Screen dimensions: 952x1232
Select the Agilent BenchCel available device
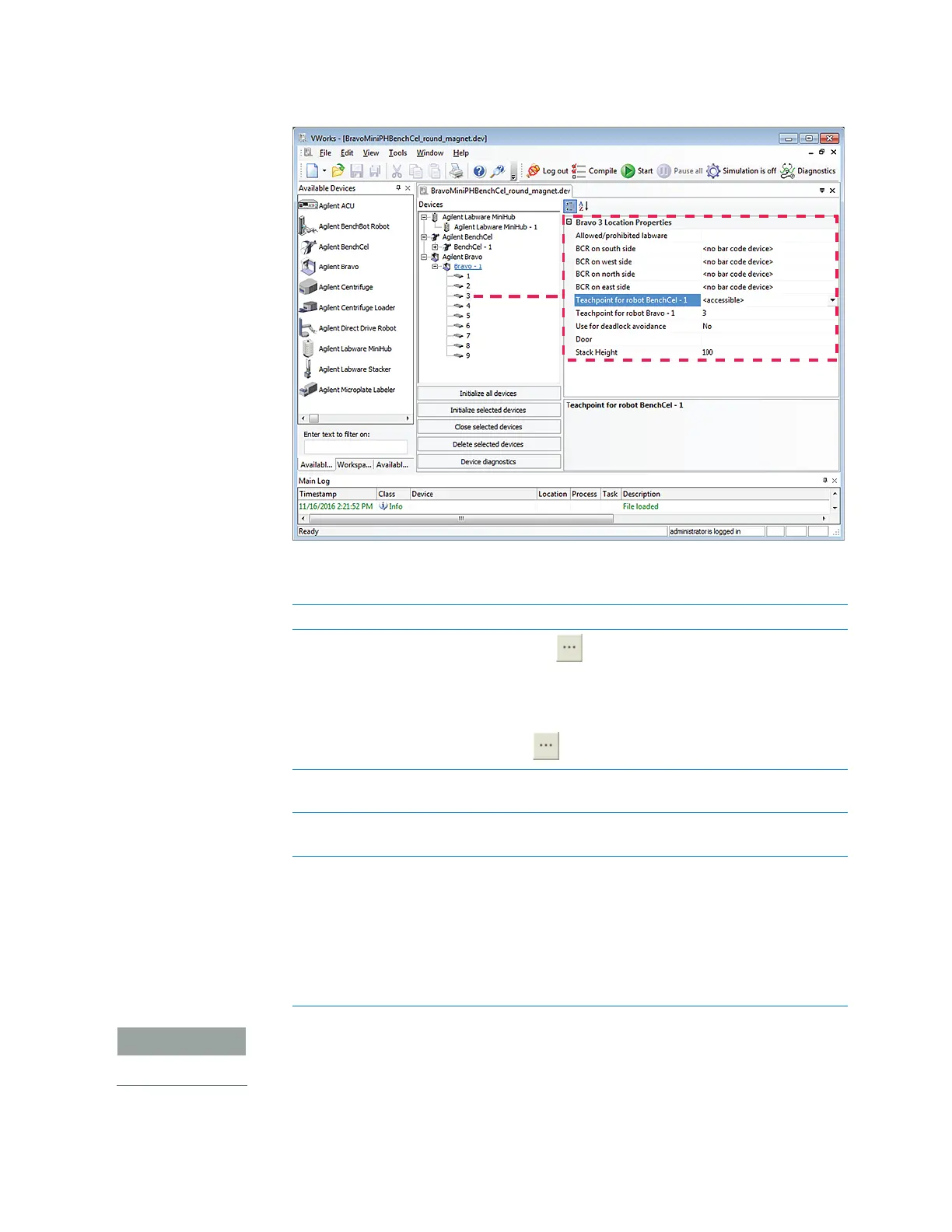coord(334,247)
